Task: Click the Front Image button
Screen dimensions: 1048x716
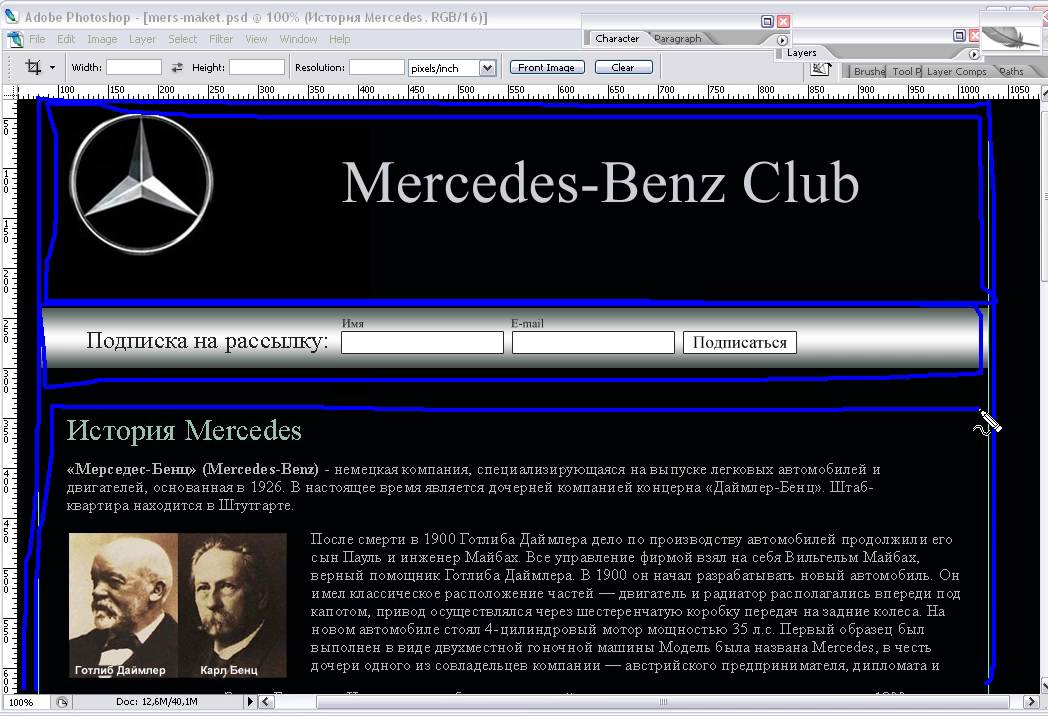Action: (547, 68)
